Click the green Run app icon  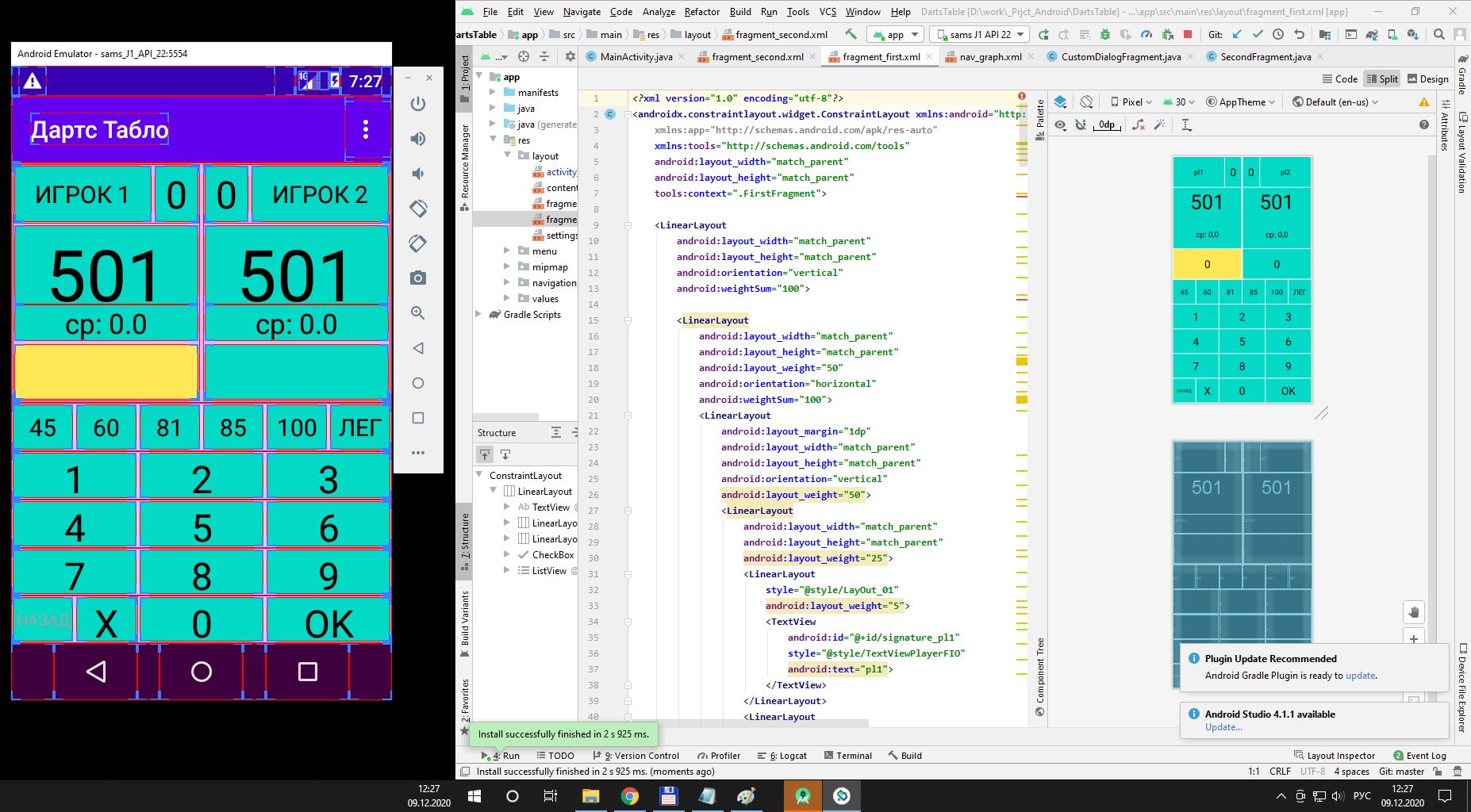1043,34
